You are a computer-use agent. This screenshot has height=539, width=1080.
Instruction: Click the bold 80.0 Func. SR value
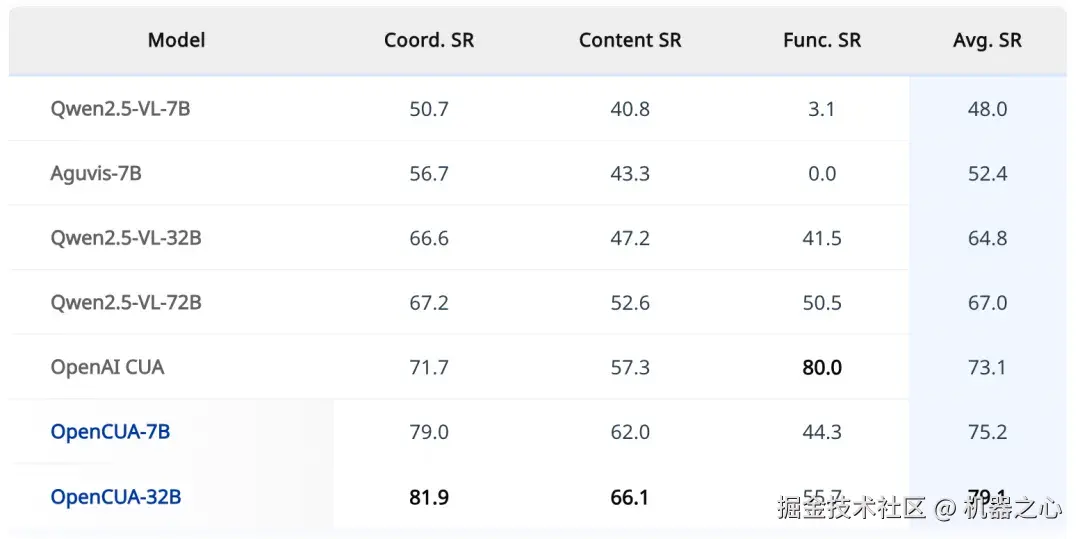click(x=822, y=368)
